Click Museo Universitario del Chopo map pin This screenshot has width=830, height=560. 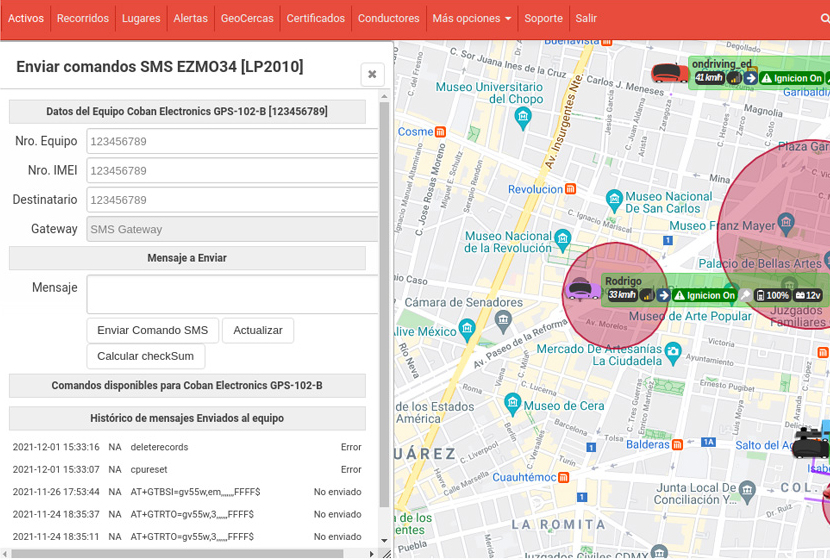pyautogui.click(x=523, y=117)
